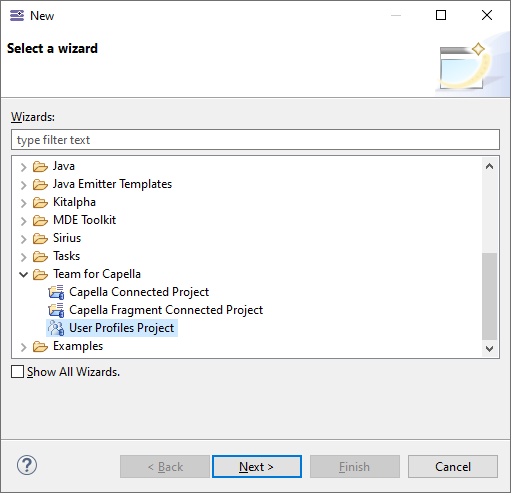Go to the Next wizard page

point(257,466)
